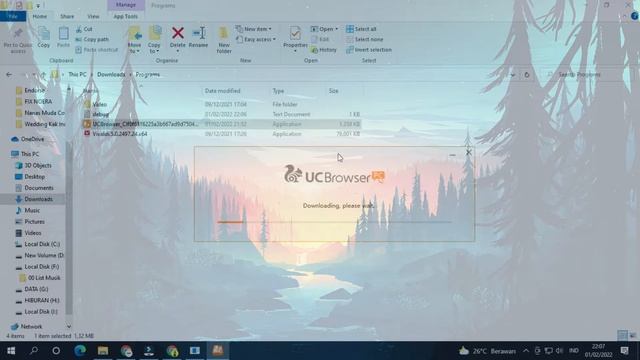This screenshot has height=360, width=640.
Task: Select This PC in navigation pane
Action: pyautogui.click(x=30, y=154)
